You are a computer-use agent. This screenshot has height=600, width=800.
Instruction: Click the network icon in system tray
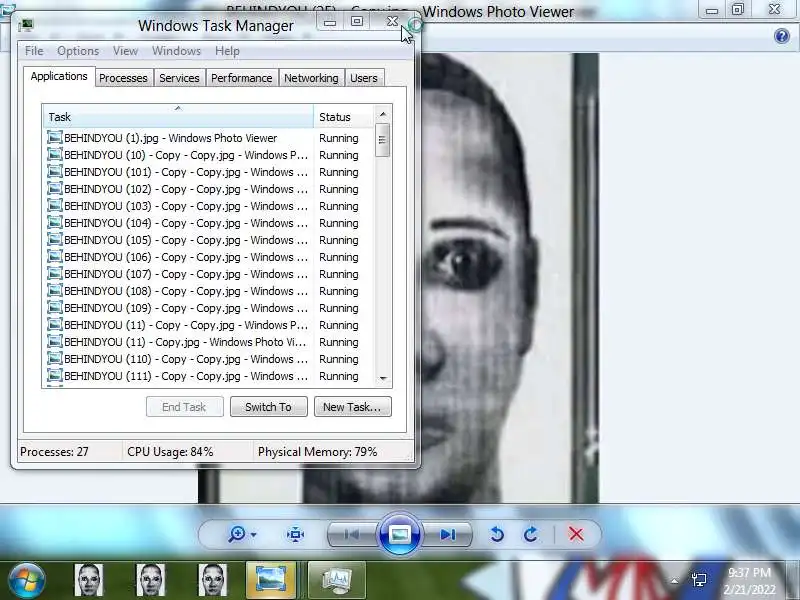(x=699, y=580)
